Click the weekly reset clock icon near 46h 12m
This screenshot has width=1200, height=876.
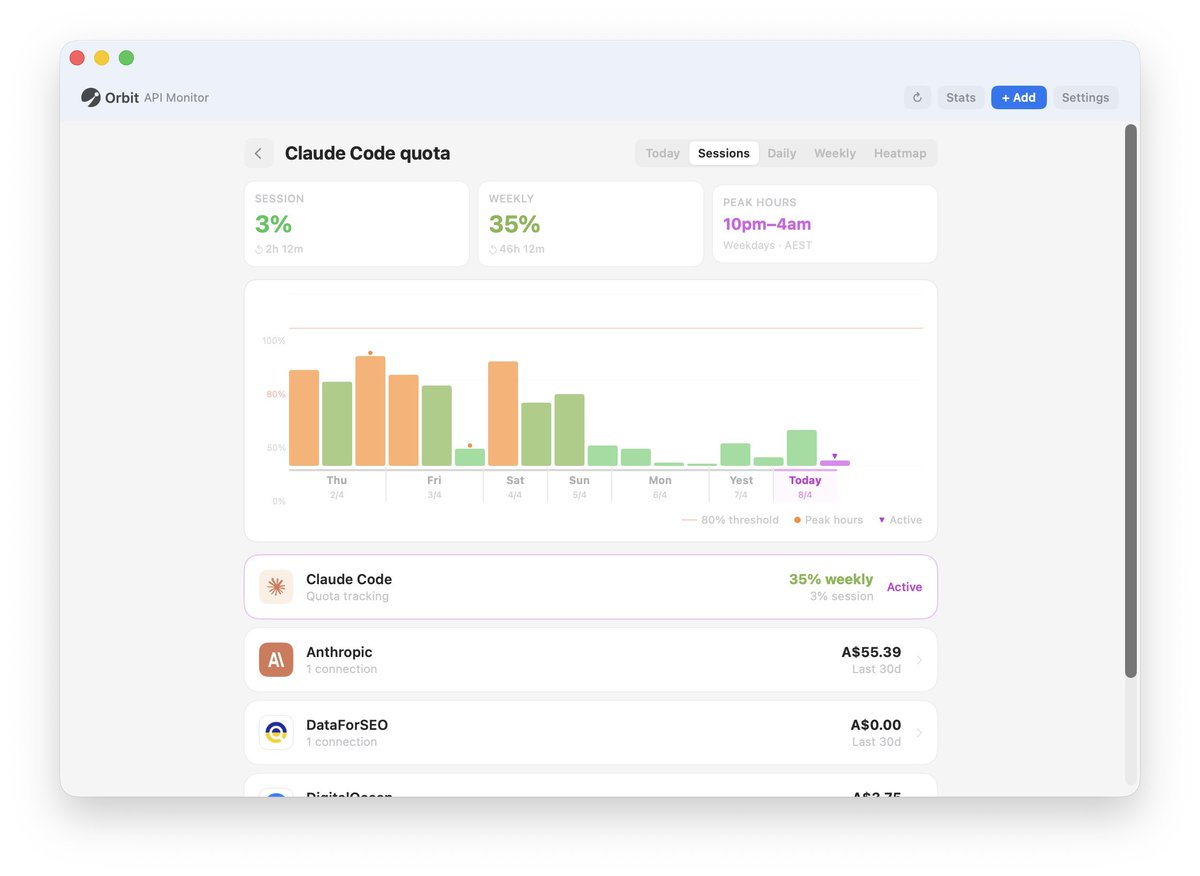[x=493, y=249]
